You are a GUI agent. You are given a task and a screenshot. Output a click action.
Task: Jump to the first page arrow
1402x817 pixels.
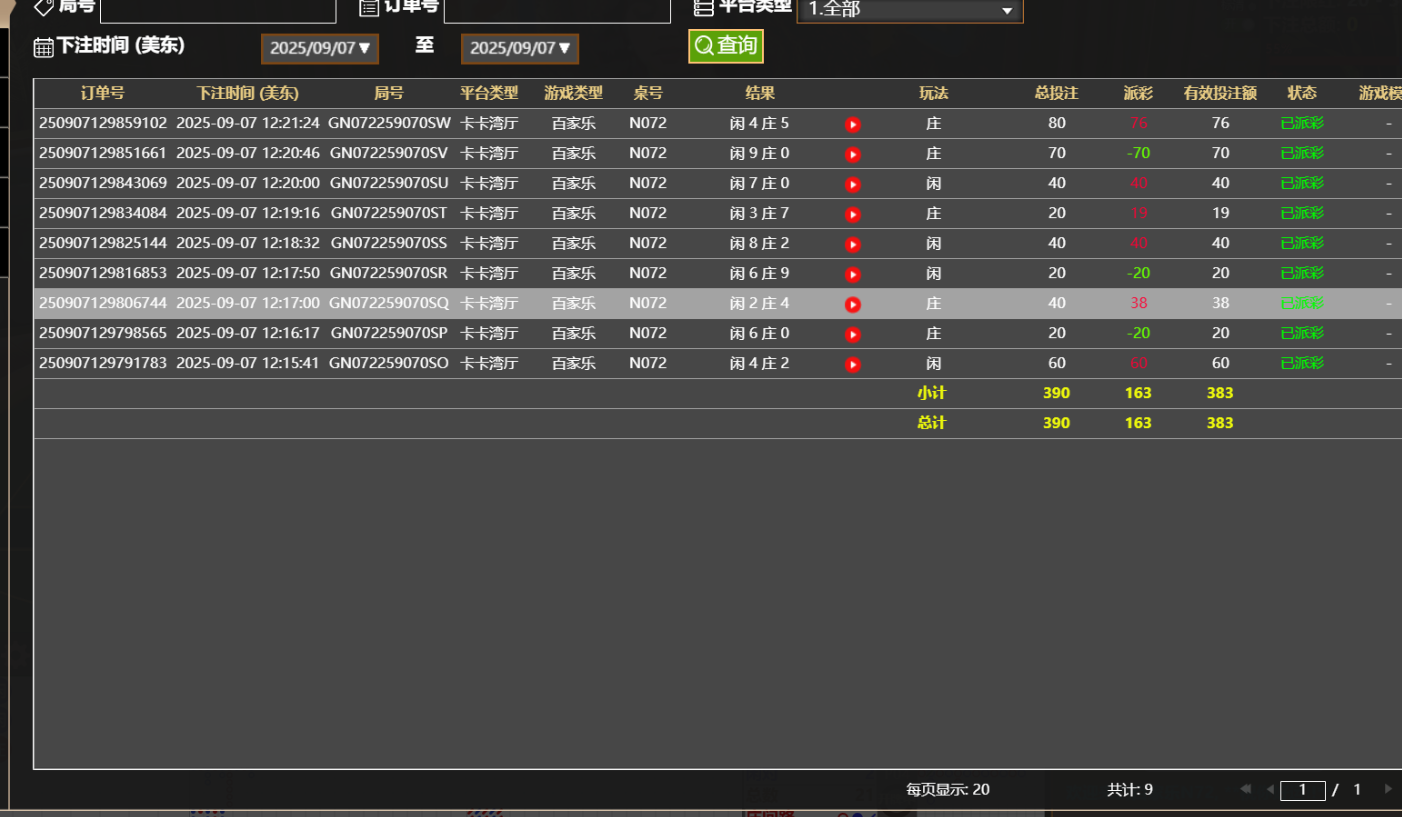point(1246,789)
